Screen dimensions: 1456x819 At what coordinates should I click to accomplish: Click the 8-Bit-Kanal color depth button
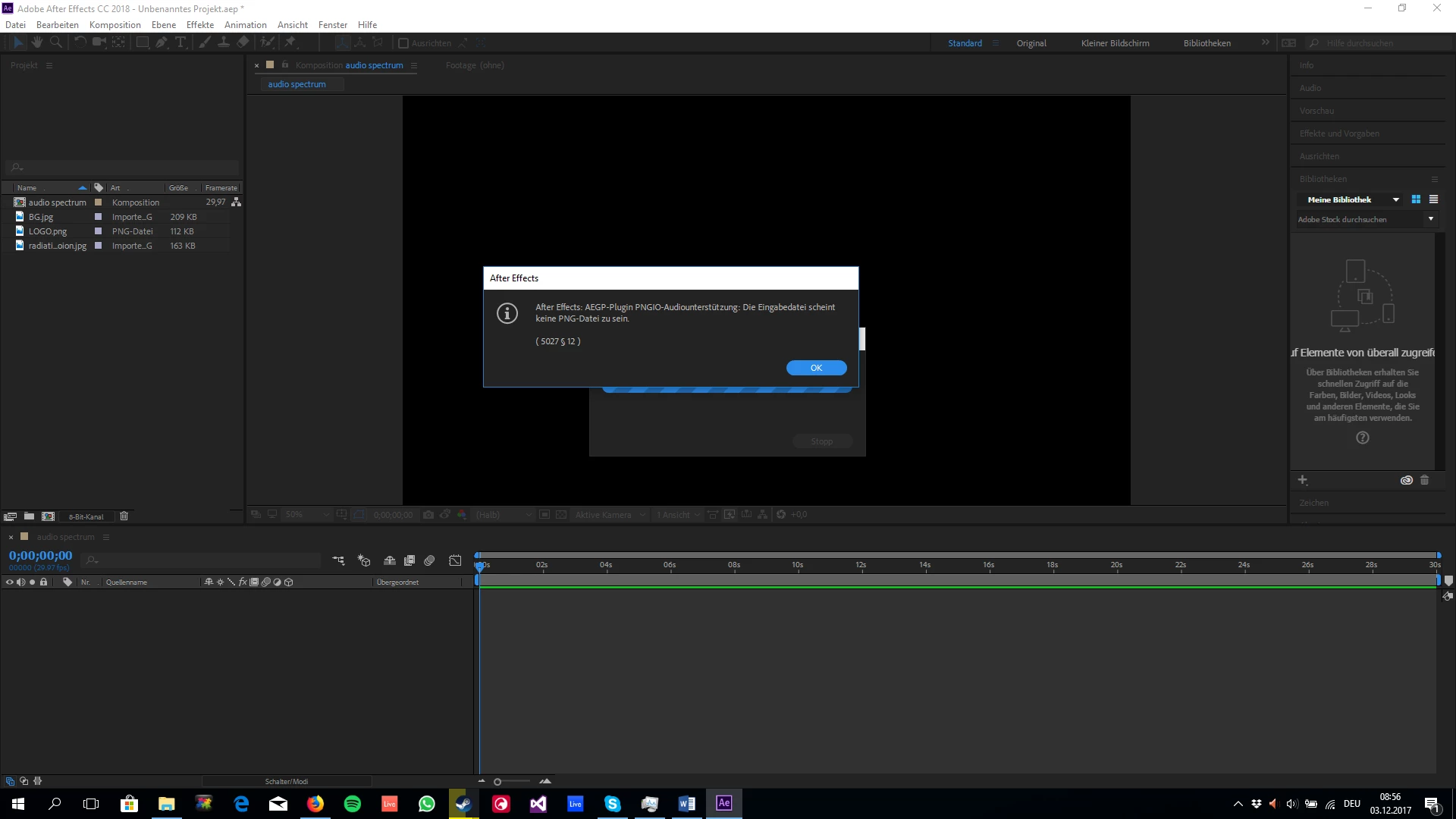coord(86,516)
